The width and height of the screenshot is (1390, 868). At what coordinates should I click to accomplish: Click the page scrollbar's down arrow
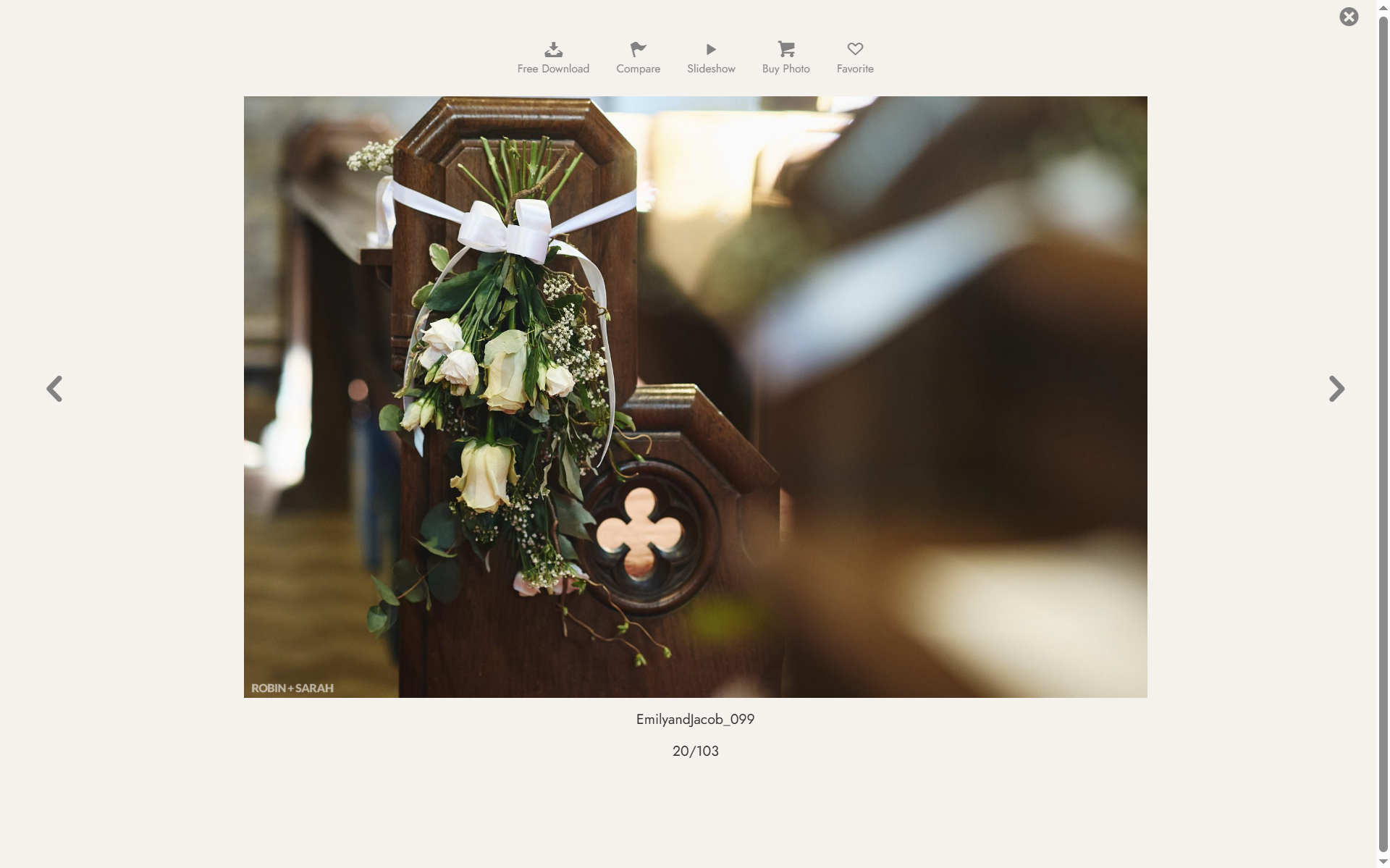1383,861
